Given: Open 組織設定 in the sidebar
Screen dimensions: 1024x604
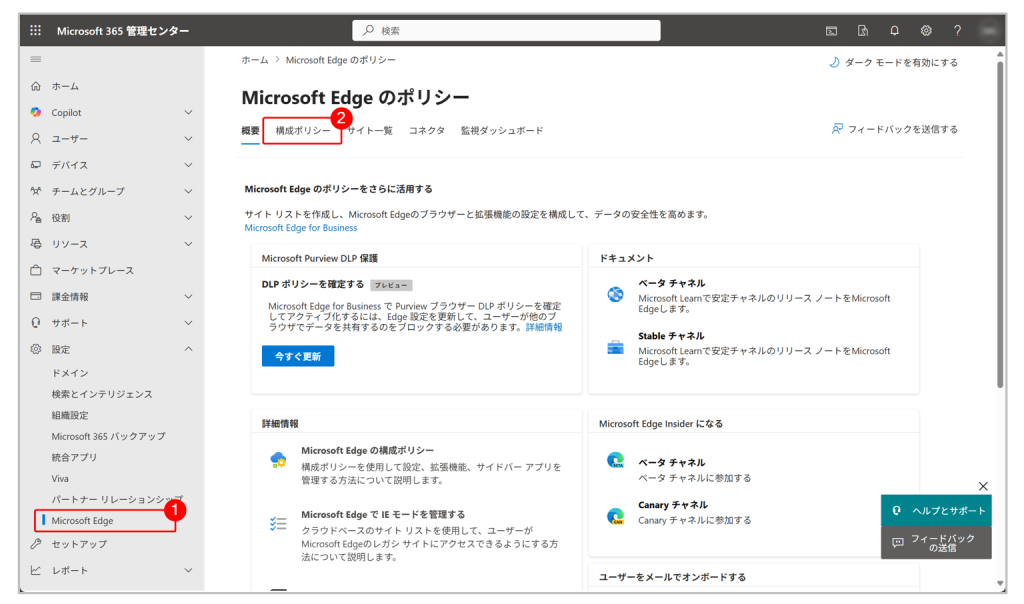Looking at the screenshot, I should tap(70, 415).
